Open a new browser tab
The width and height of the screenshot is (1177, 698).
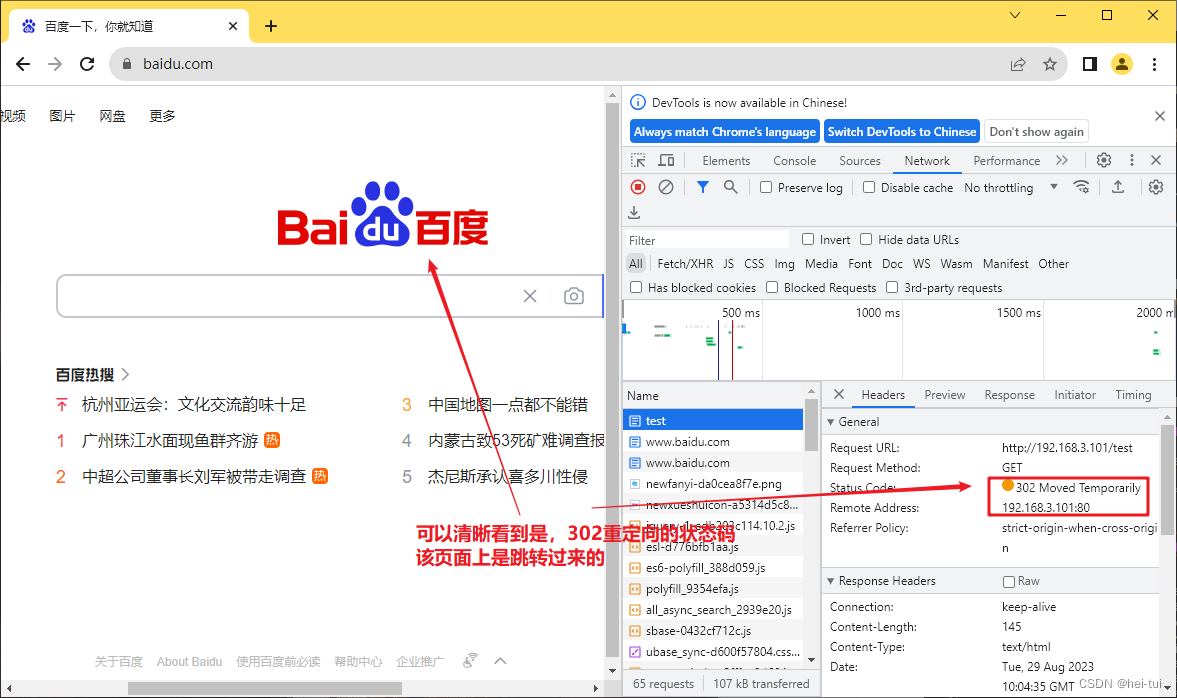click(x=271, y=26)
